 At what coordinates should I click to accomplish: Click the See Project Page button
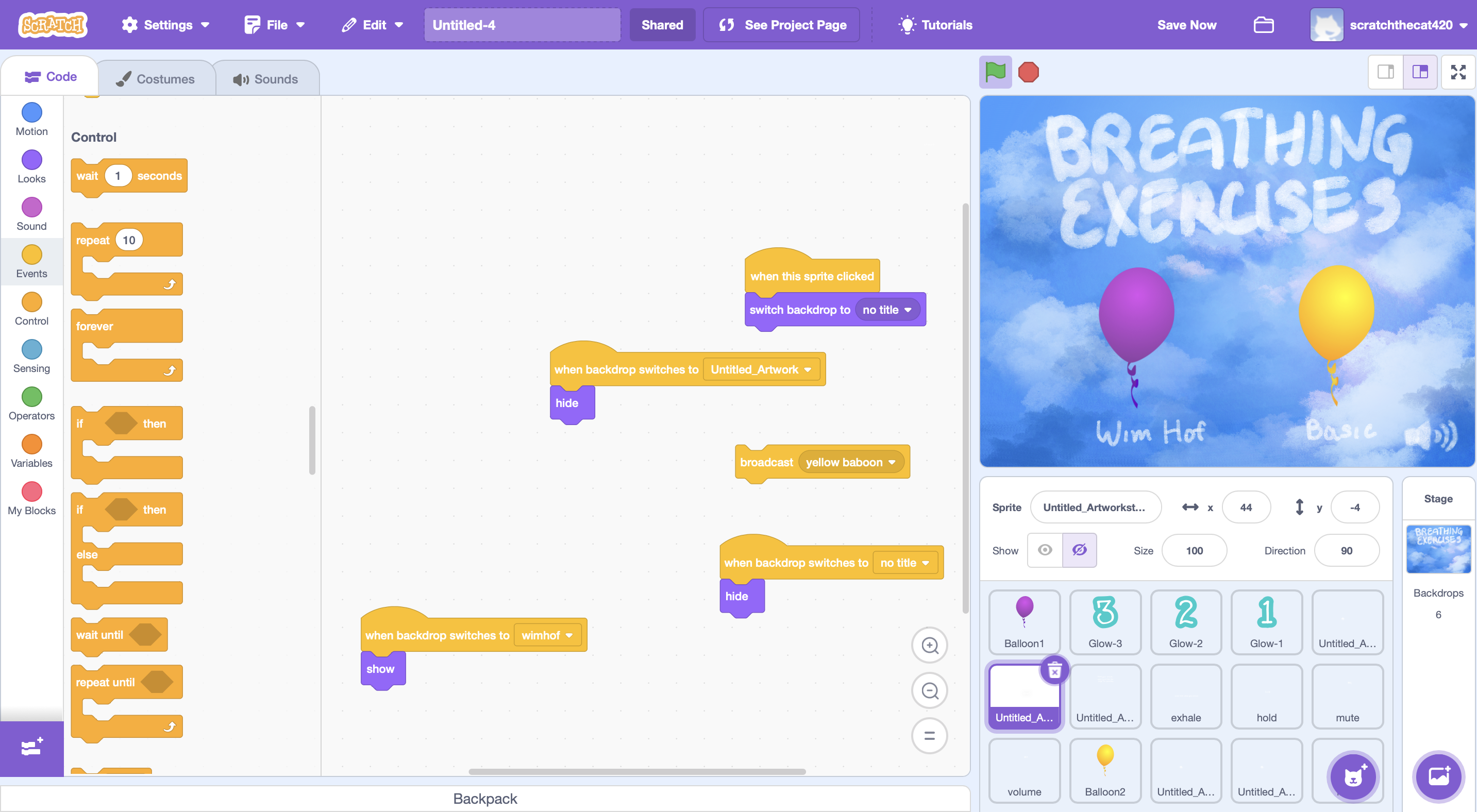click(x=781, y=25)
